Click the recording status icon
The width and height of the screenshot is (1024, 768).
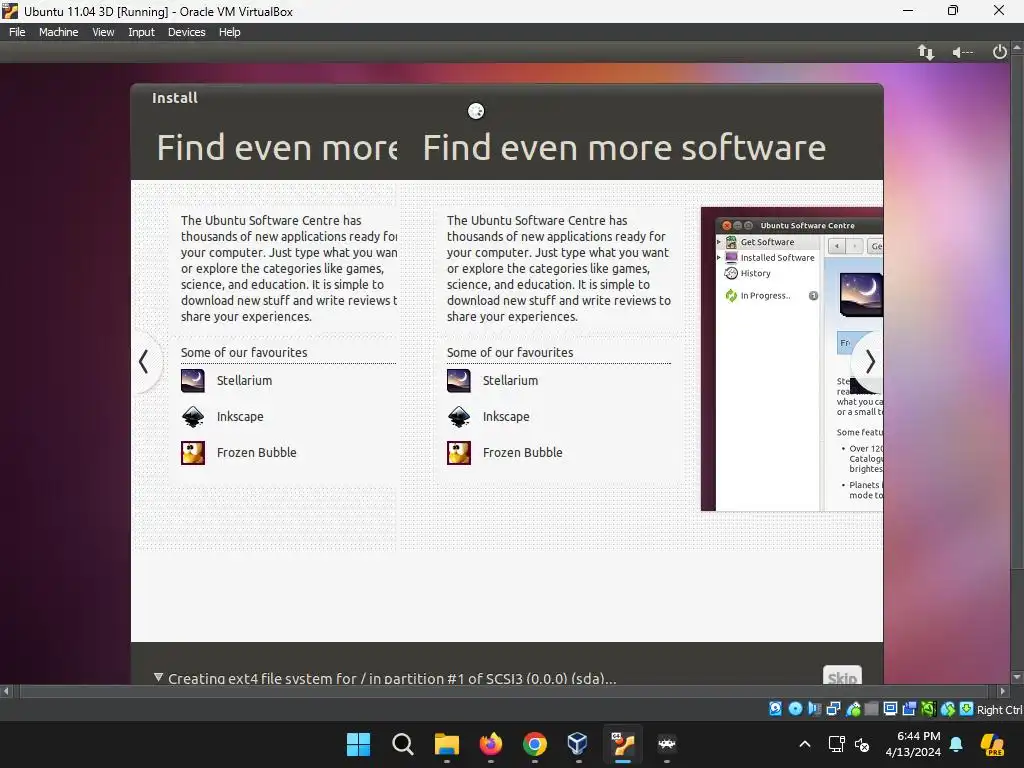pos(909,709)
